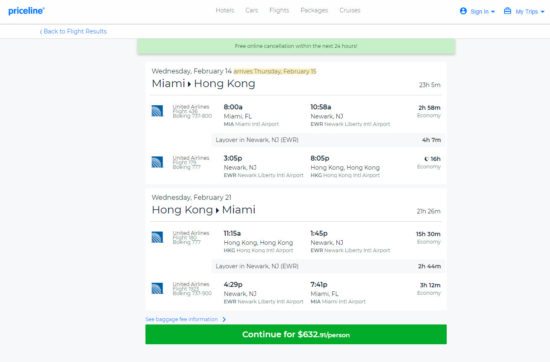
Task: Click '23h 5m' total duration
Action: click(430, 85)
